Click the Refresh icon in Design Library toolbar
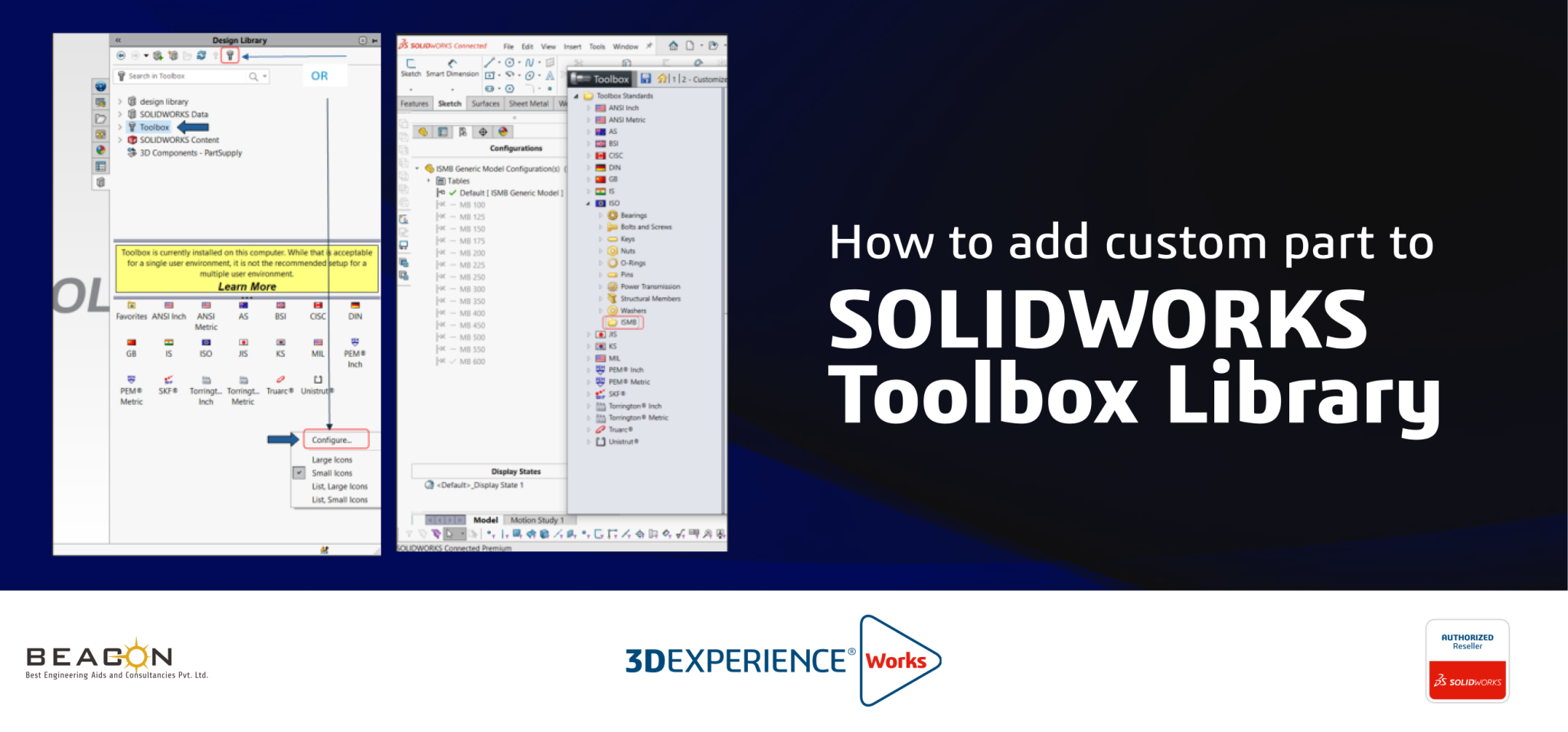1568x732 pixels. (201, 56)
